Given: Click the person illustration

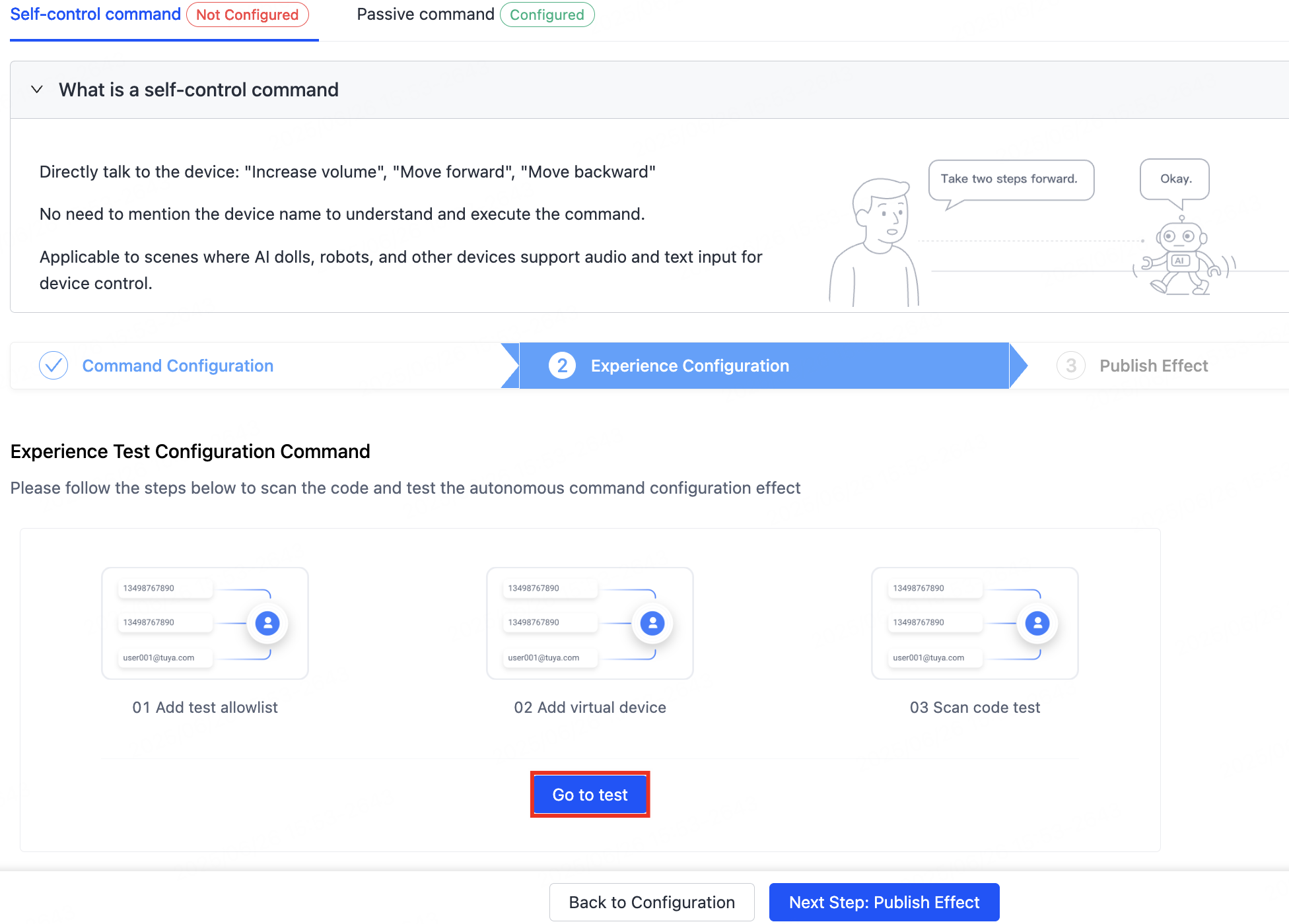Looking at the screenshot, I should (x=874, y=242).
